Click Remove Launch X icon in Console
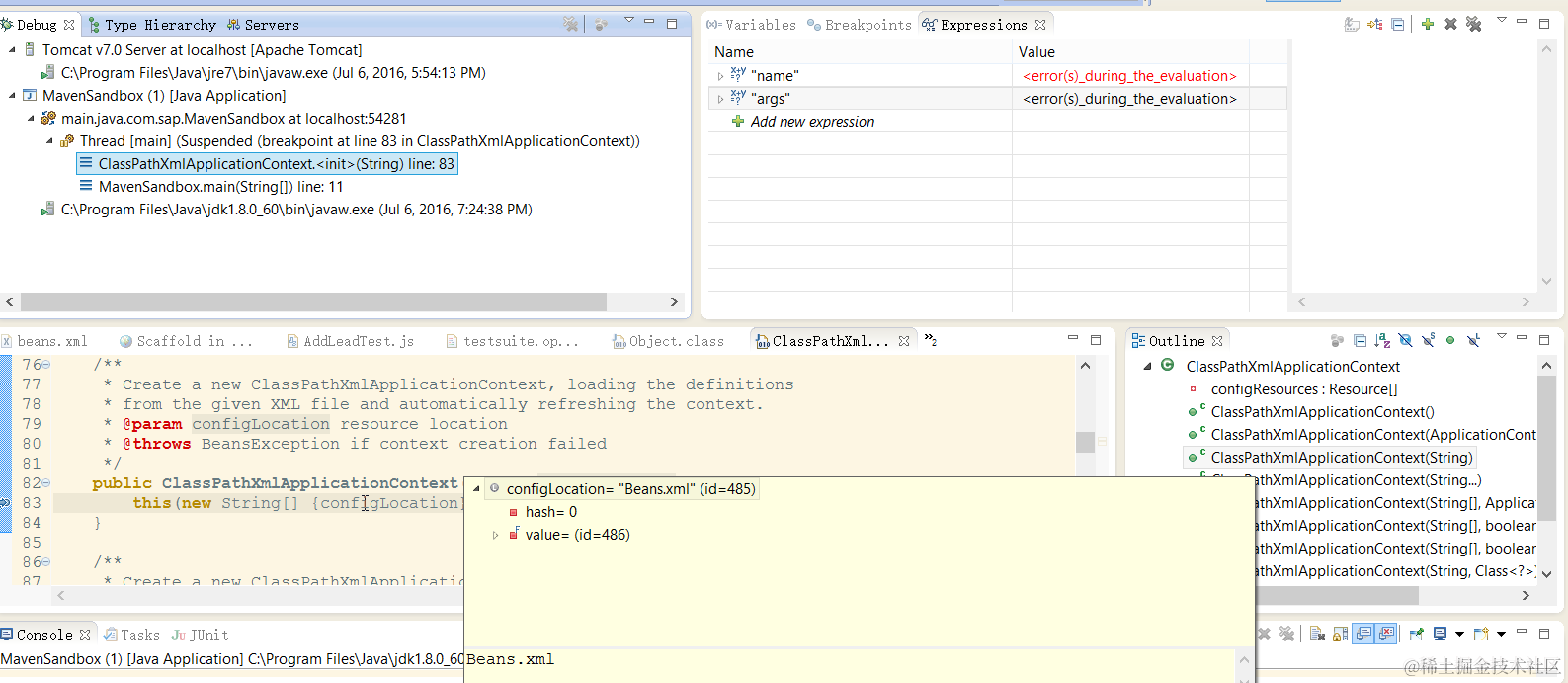Screen dimensions: 1568x683 tap(1264, 634)
